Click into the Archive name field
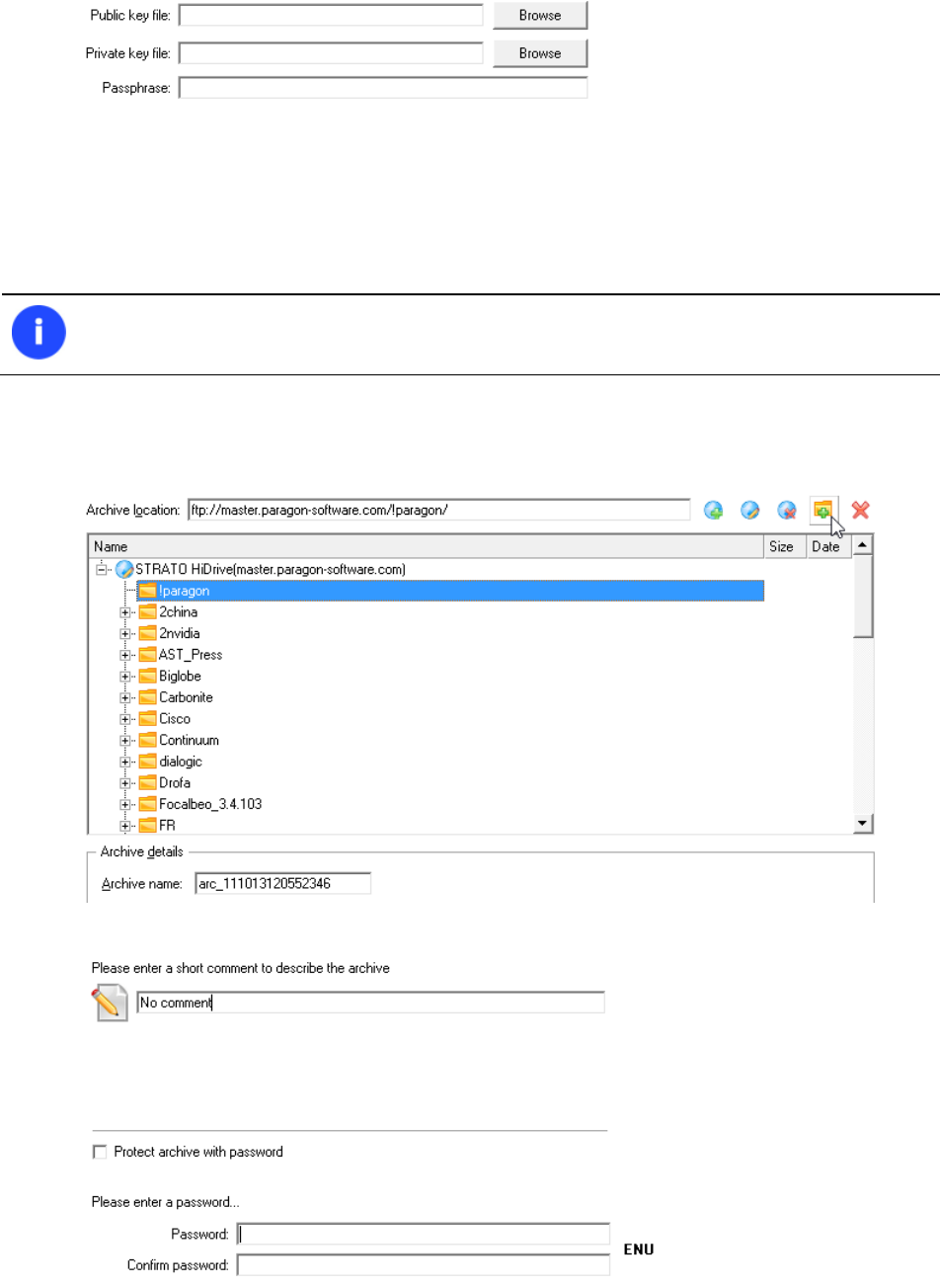The height and width of the screenshot is (1288, 940). (x=282, y=884)
